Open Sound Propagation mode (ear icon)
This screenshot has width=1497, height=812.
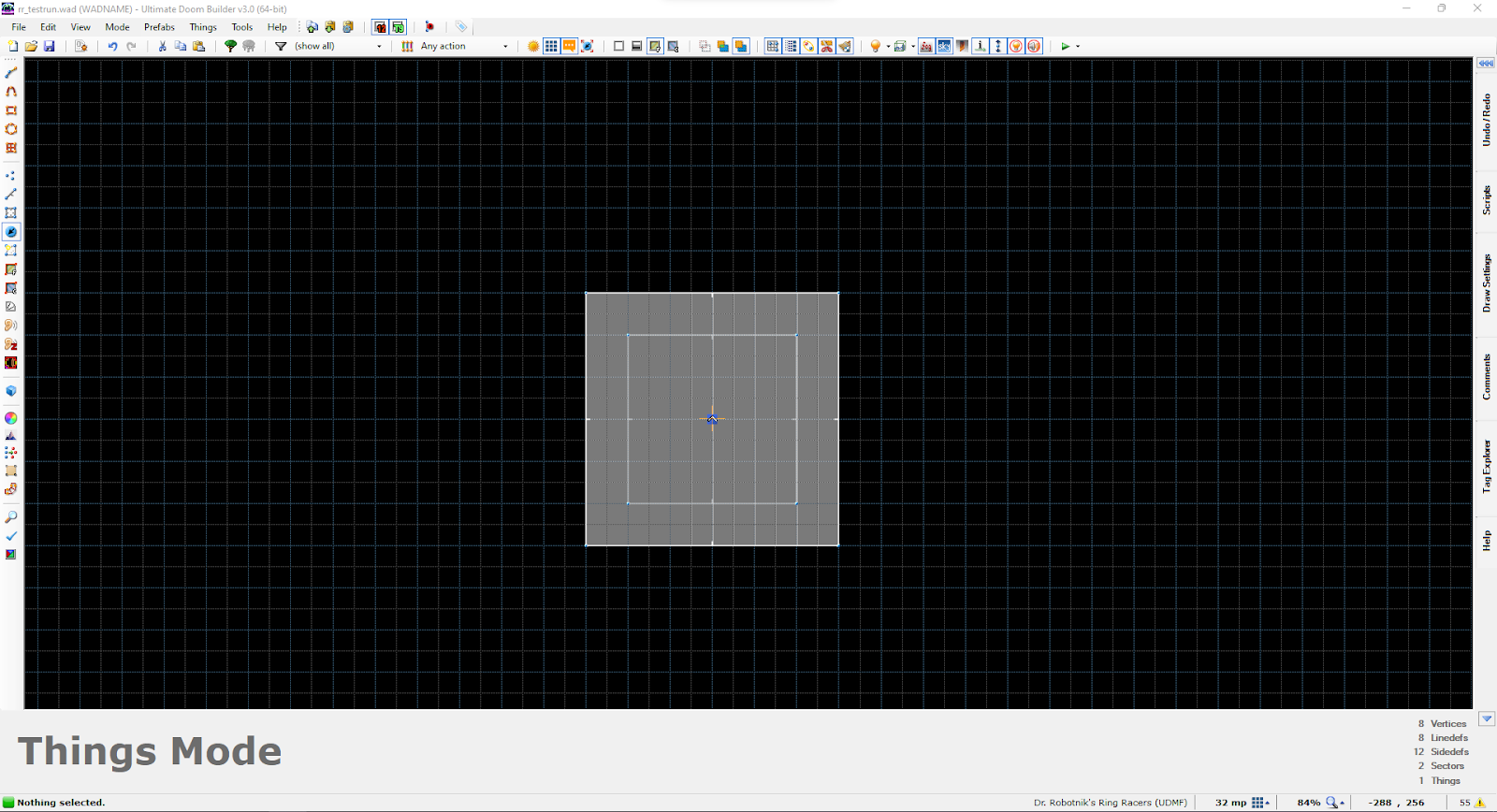[11, 325]
